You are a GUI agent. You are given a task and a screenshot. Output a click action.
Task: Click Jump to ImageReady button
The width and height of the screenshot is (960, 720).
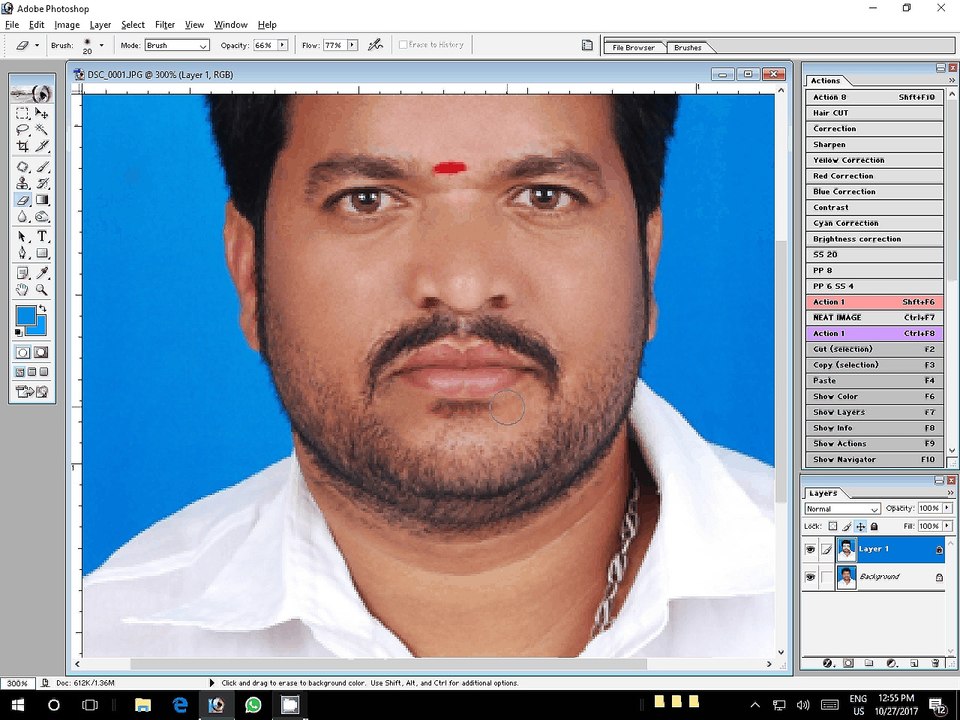point(32,391)
